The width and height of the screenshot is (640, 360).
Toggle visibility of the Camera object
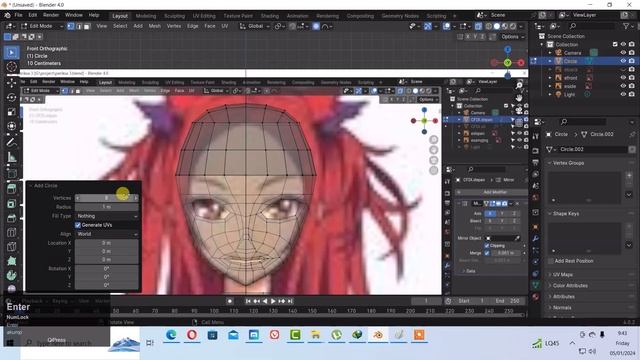(623, 53)
